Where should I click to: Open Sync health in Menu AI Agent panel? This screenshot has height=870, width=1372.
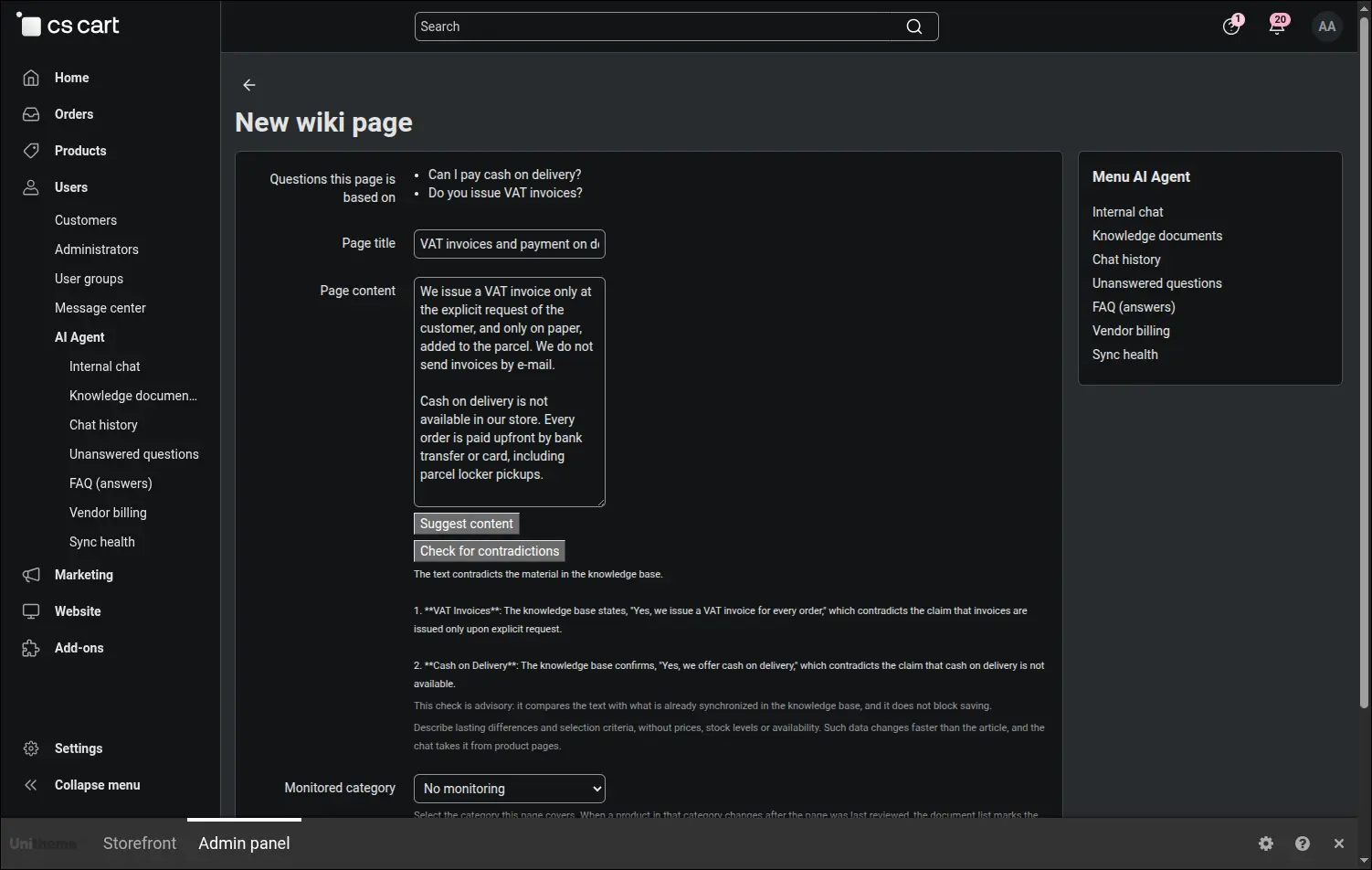[1125, 355]
